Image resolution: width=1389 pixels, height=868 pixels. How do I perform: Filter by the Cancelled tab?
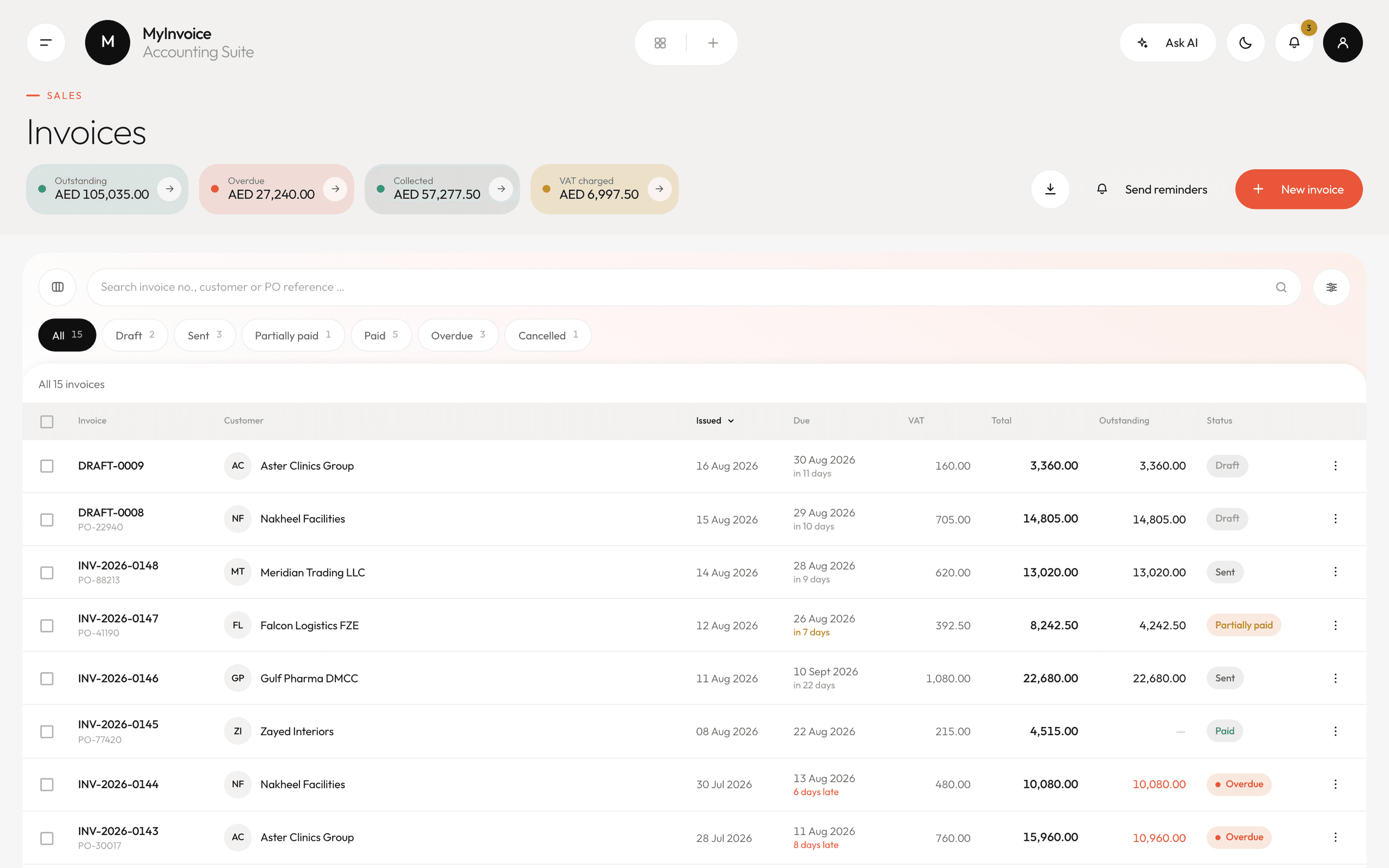(548, 335)
